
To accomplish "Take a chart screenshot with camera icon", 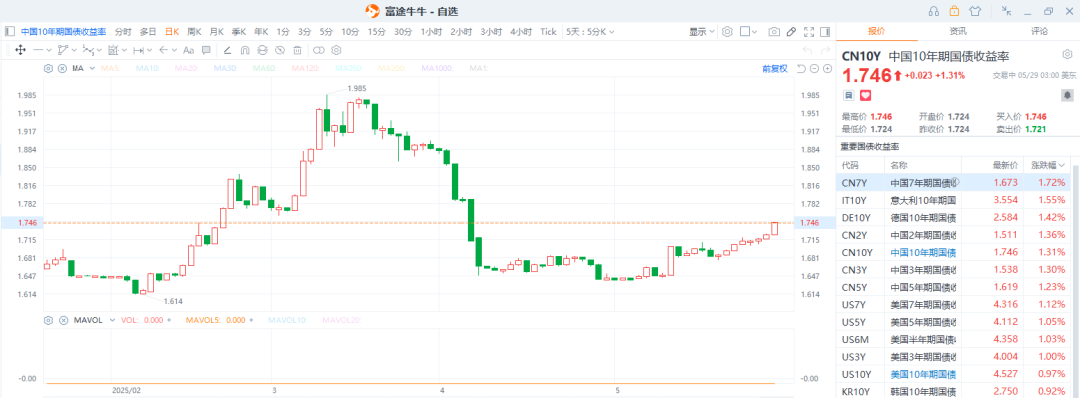I will (x=774, y=32).
